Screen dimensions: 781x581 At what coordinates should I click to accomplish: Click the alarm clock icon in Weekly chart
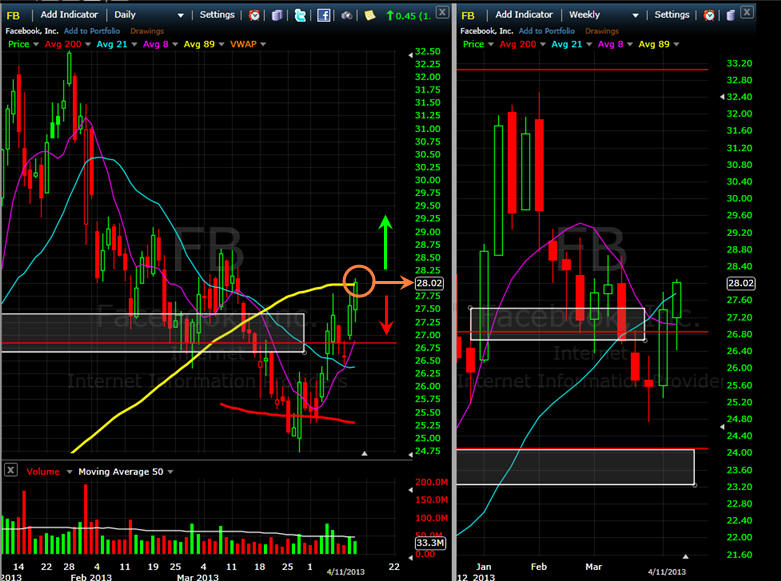click(708, 15)
